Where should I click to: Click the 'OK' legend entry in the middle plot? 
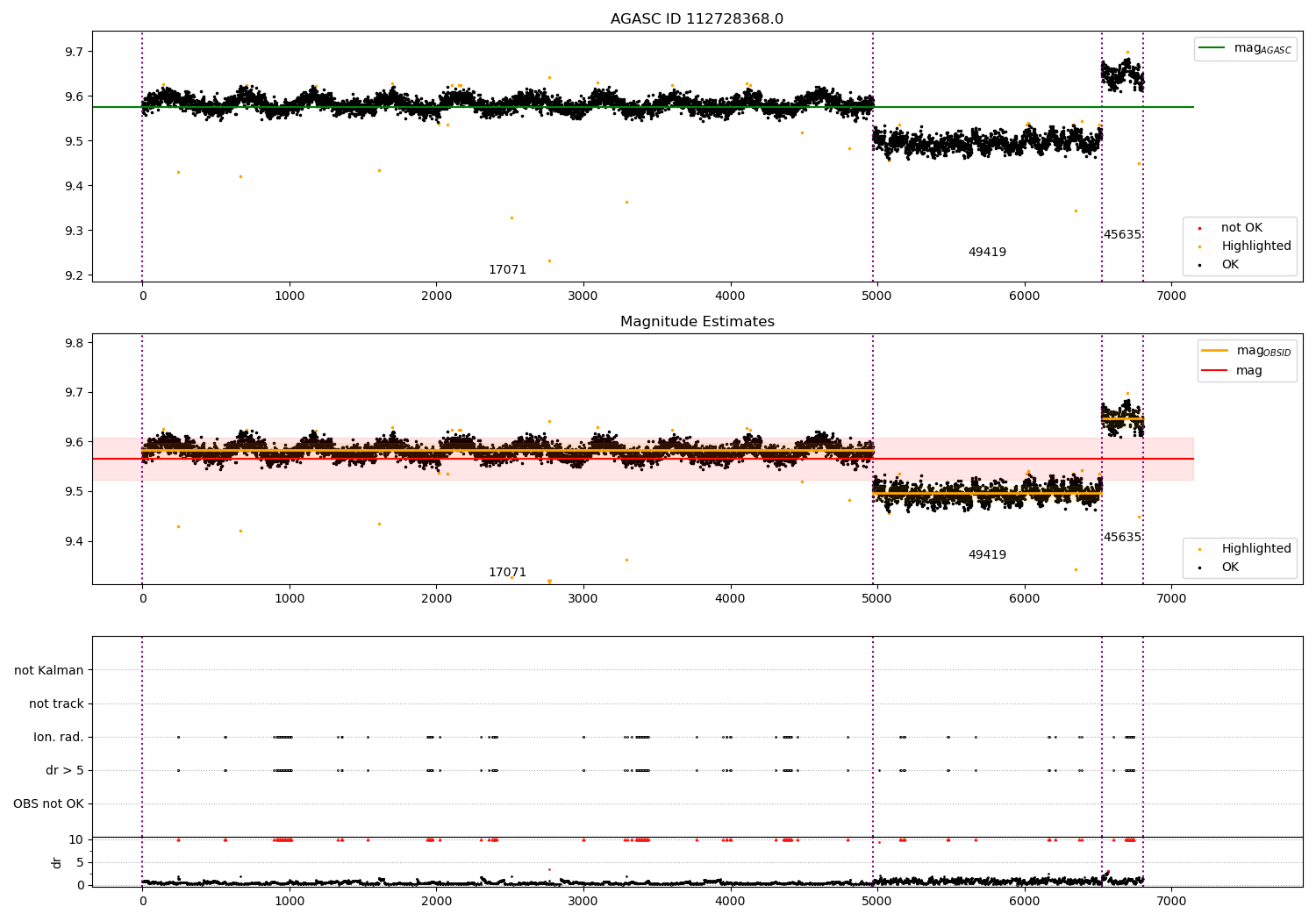click(x=1230, y=568)
